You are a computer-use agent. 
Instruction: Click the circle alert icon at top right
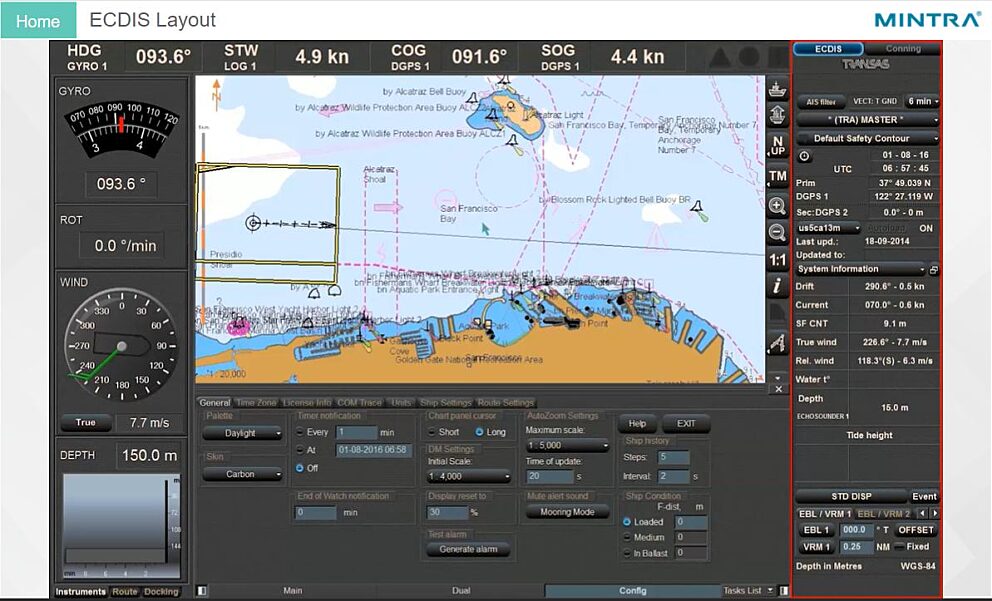(x=748, y=58)
